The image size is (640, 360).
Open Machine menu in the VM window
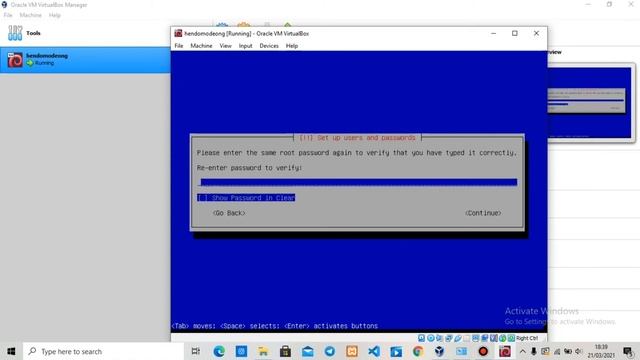pos(201,46)
